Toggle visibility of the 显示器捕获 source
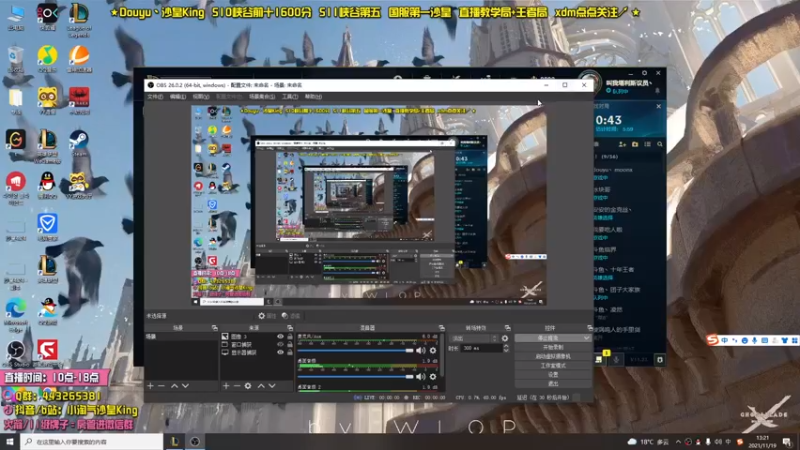This screenshot has width=800, height=450. 280,353
